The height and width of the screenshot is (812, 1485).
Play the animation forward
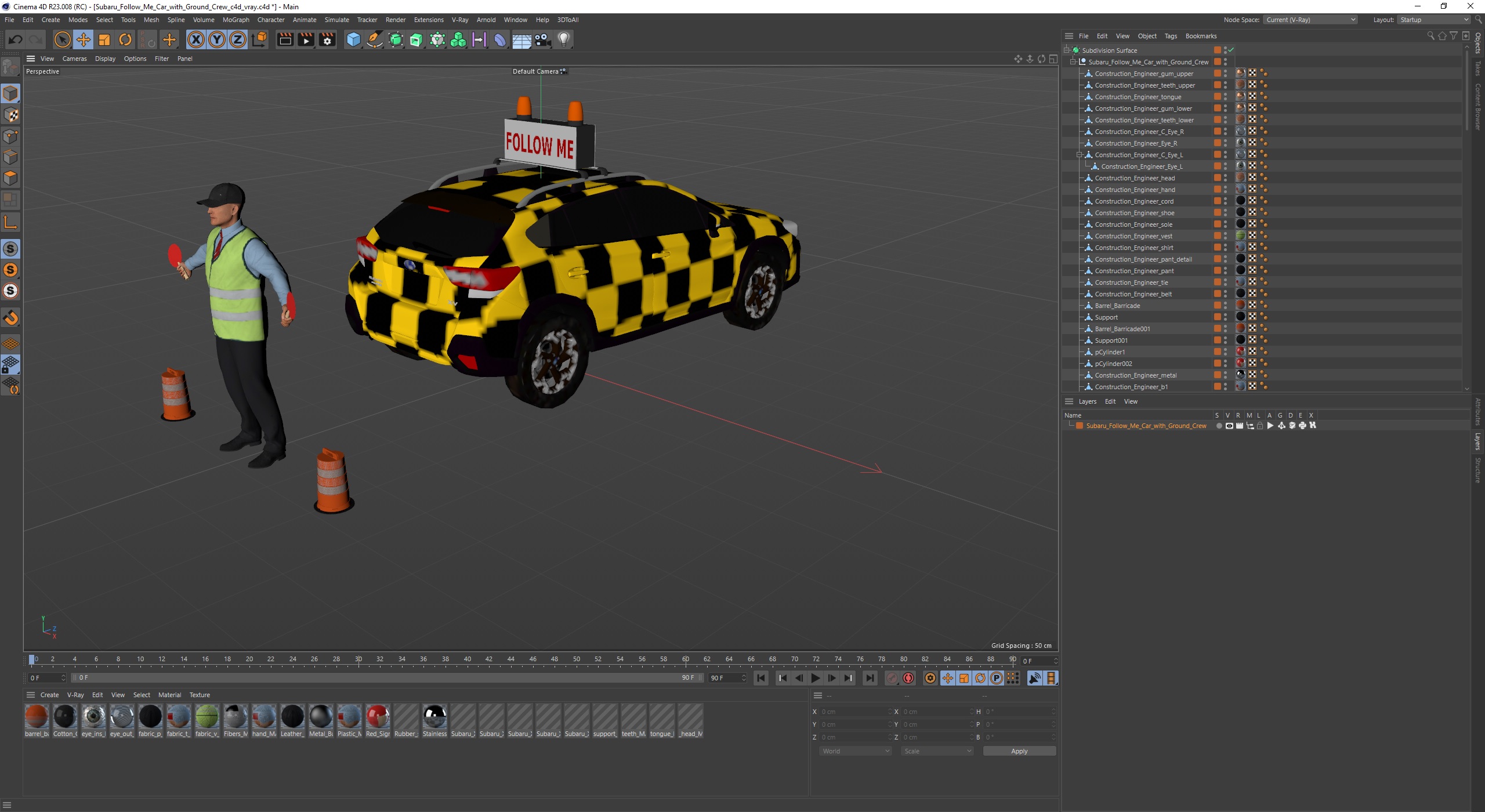pyautogui.click(x=816, y=678)
